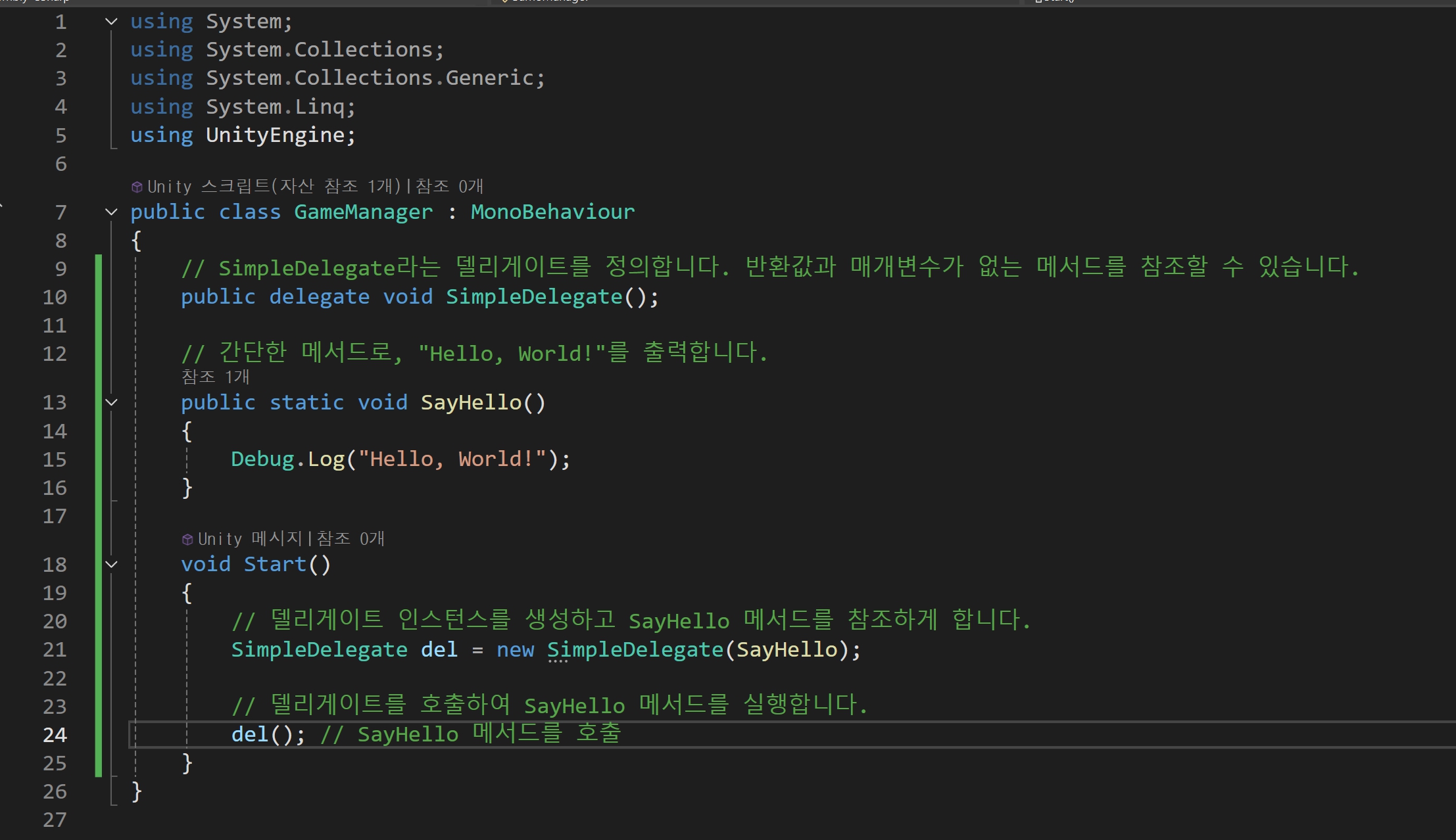Open the '참조 0개' CodeLens above GameManager class

pyautogui.click(x=450, y=187)
